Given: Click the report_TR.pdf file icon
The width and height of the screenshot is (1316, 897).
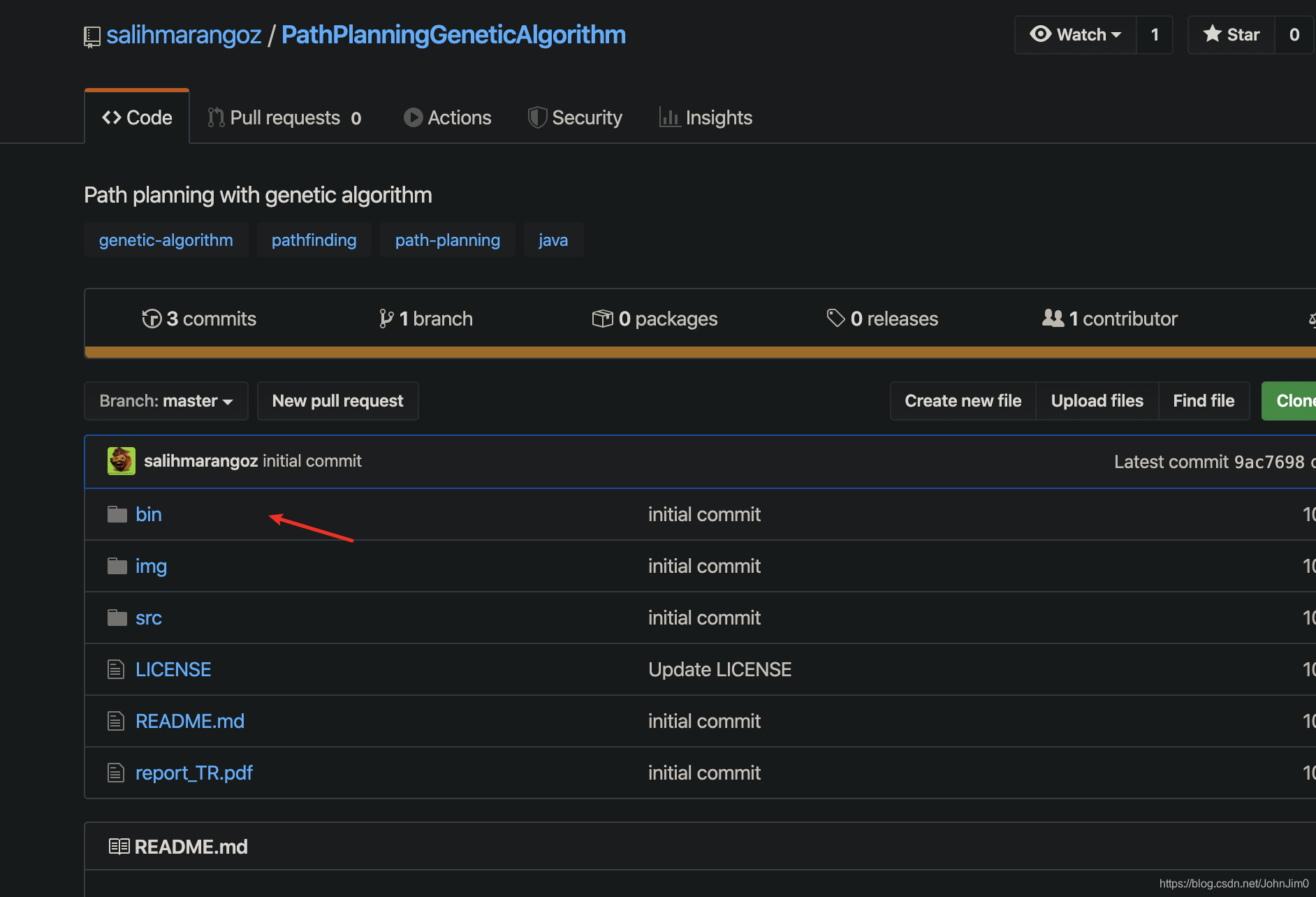Looking at the screenshot, I should [116, 773].
